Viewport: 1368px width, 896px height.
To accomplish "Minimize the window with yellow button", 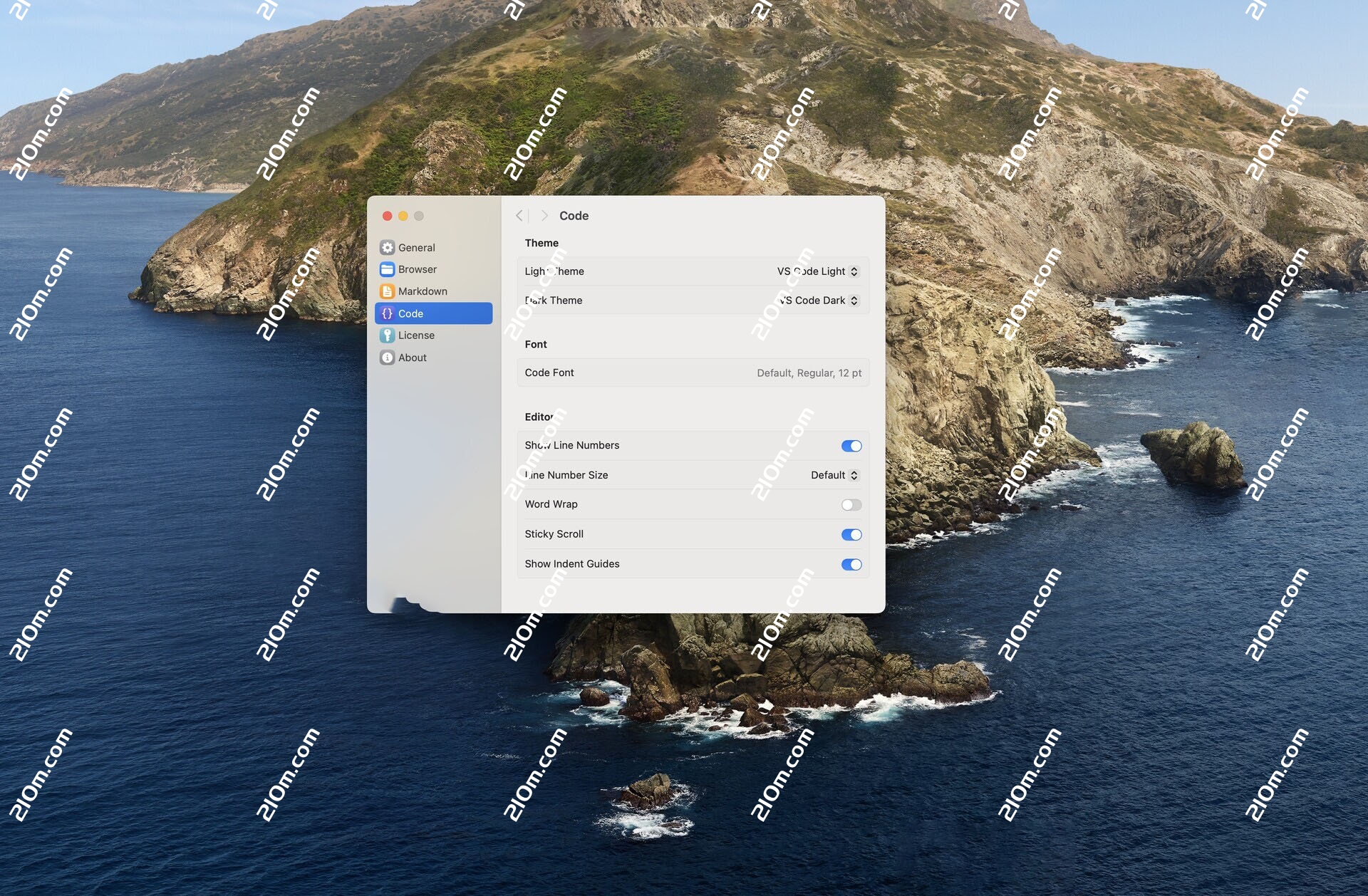I will [x=403, y=216].
